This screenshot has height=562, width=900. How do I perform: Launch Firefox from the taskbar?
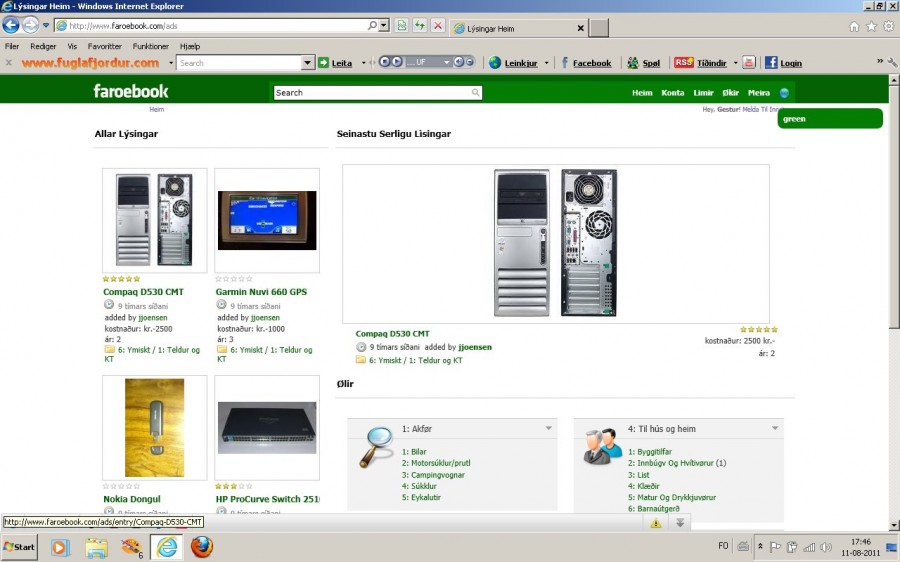pos(201,547)
